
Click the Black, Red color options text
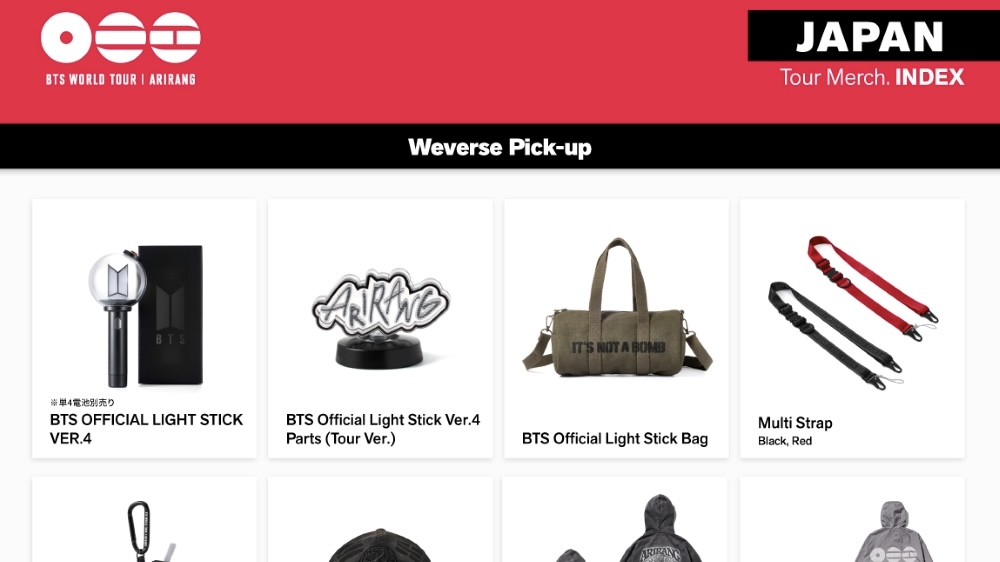click(784, 441)
